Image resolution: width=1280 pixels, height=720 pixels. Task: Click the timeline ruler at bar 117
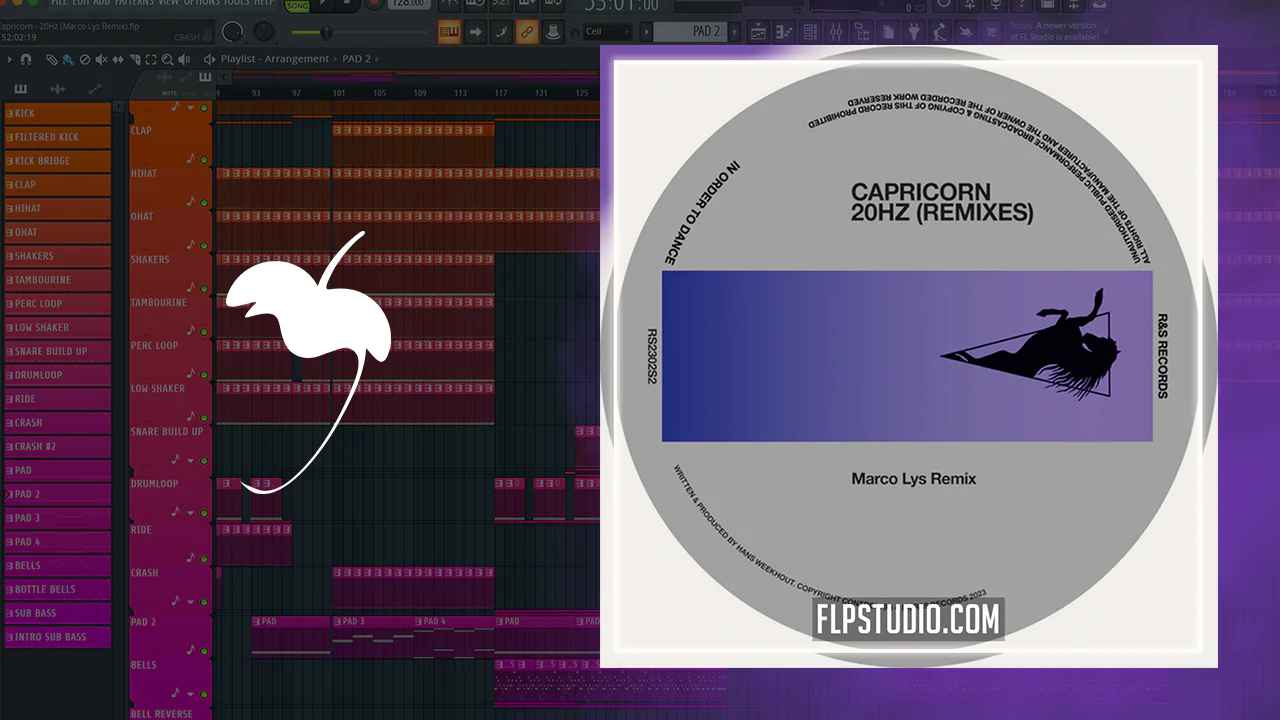(x=501, y=93)
